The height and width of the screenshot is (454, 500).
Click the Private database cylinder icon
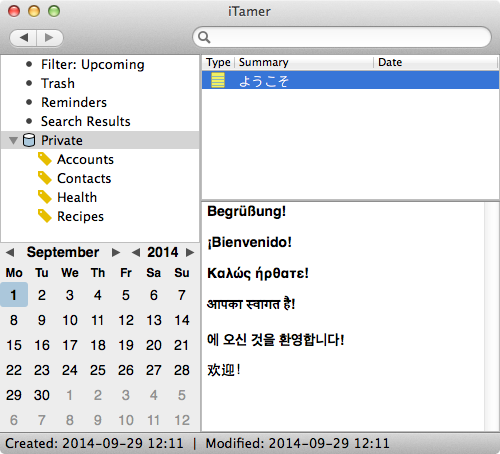[29, 140]
